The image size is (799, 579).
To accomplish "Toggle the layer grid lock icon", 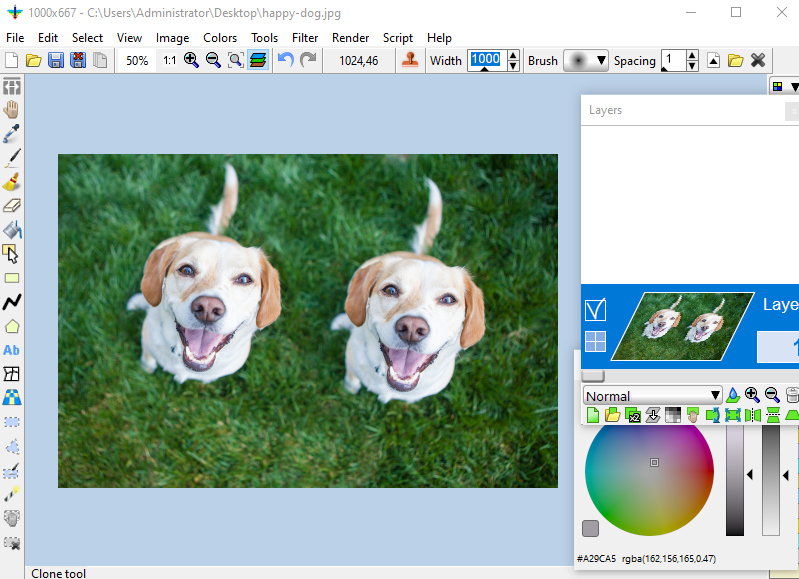I will [595, 341].
